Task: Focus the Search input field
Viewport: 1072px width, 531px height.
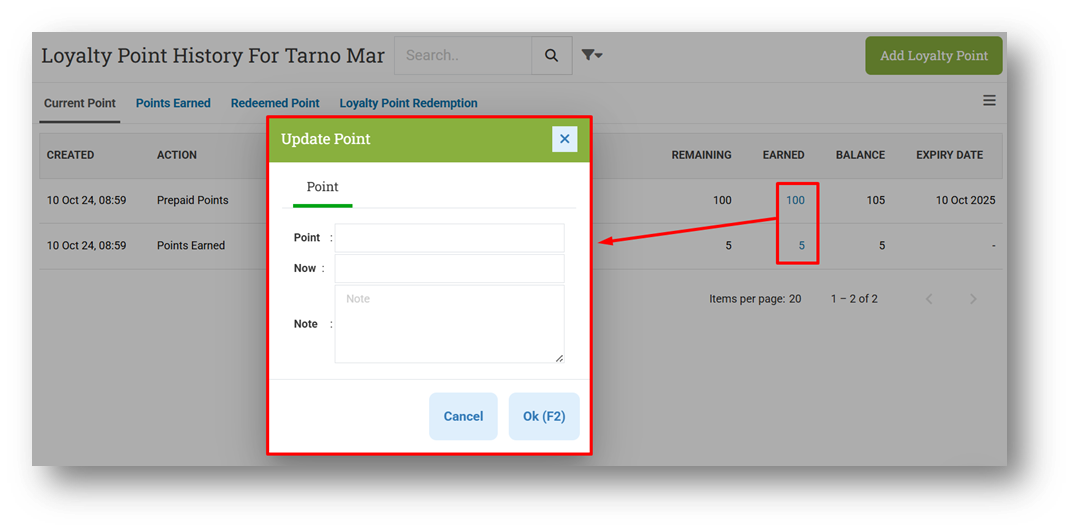Action: click(463, 55)
